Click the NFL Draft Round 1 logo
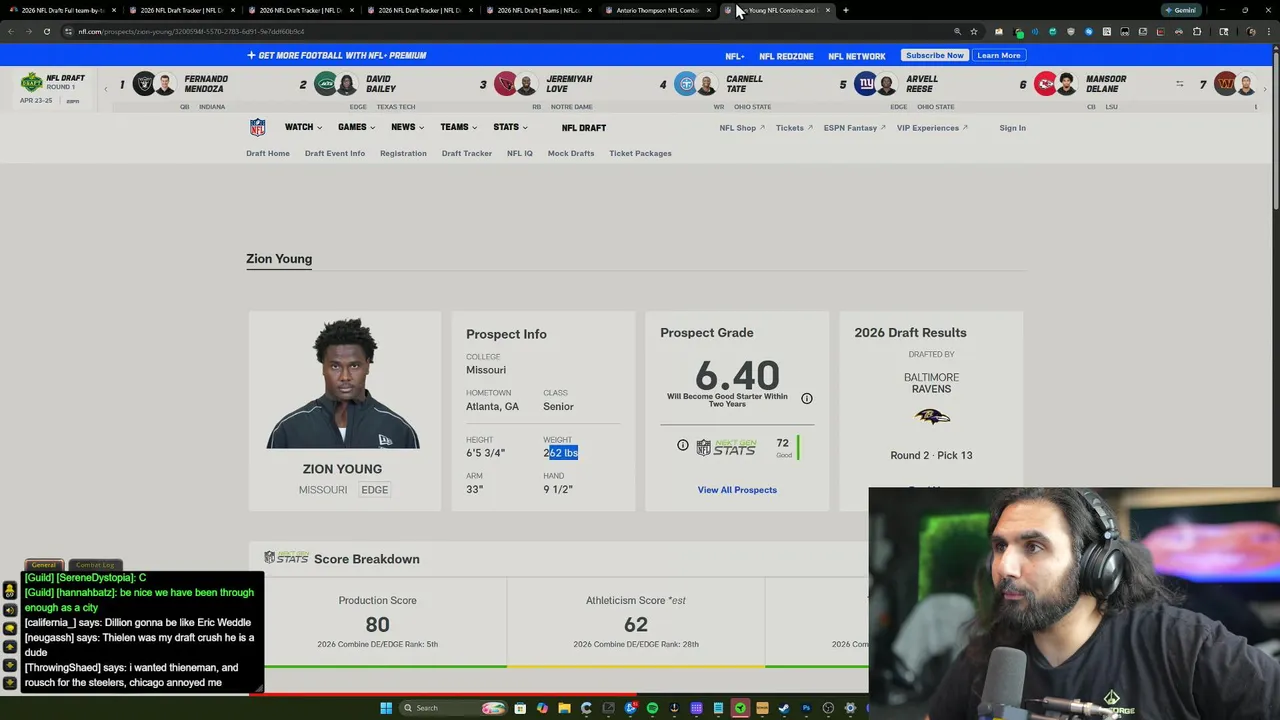 [32, 83]
